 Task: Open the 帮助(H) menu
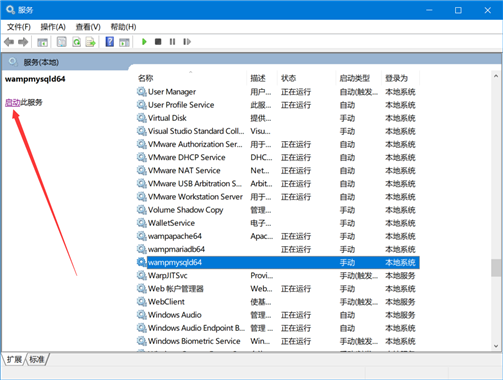click(x=123, y=27)
